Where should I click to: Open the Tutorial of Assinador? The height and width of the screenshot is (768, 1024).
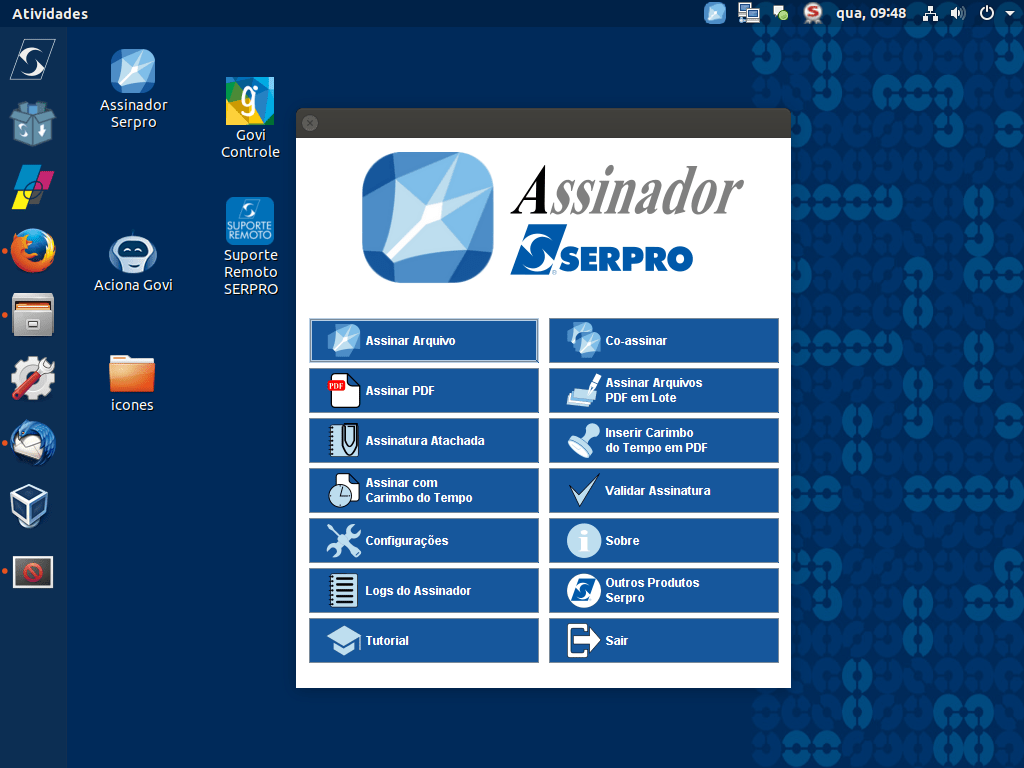pos(423,640)
